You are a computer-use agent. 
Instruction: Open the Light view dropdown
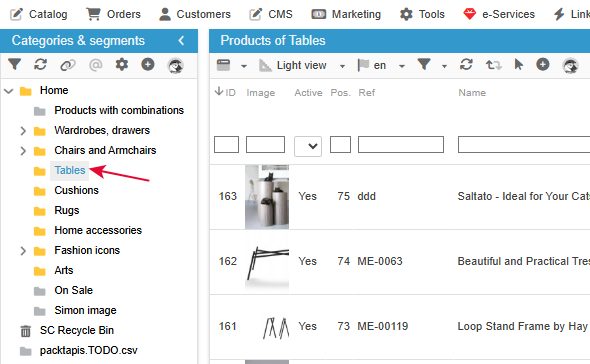(342, 66)
